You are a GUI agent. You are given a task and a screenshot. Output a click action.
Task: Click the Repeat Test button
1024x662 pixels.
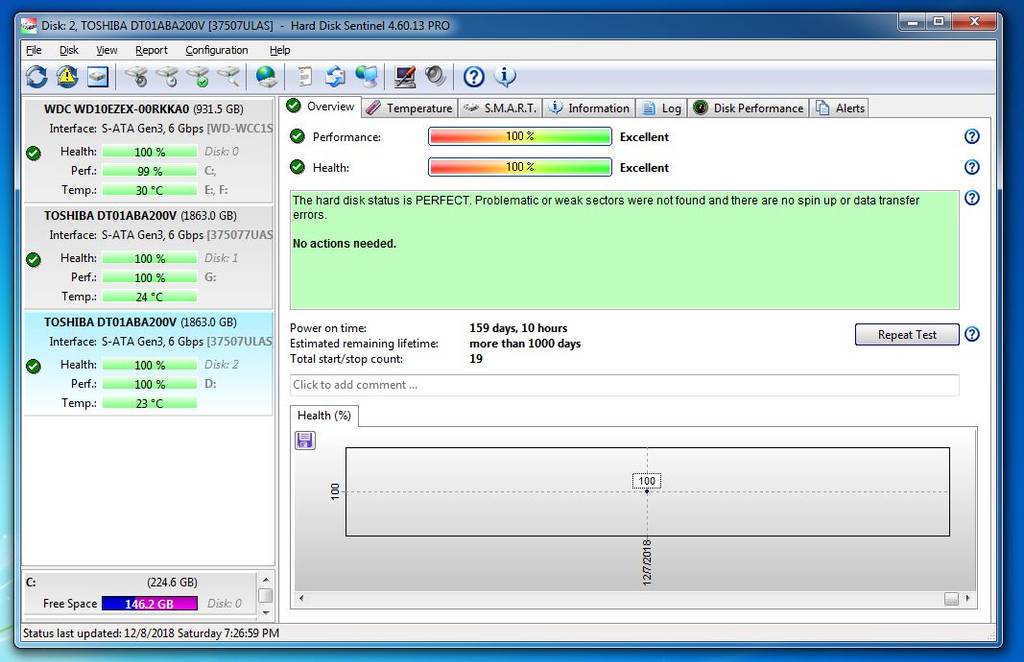pyautogui.click(x=906, y=334)
